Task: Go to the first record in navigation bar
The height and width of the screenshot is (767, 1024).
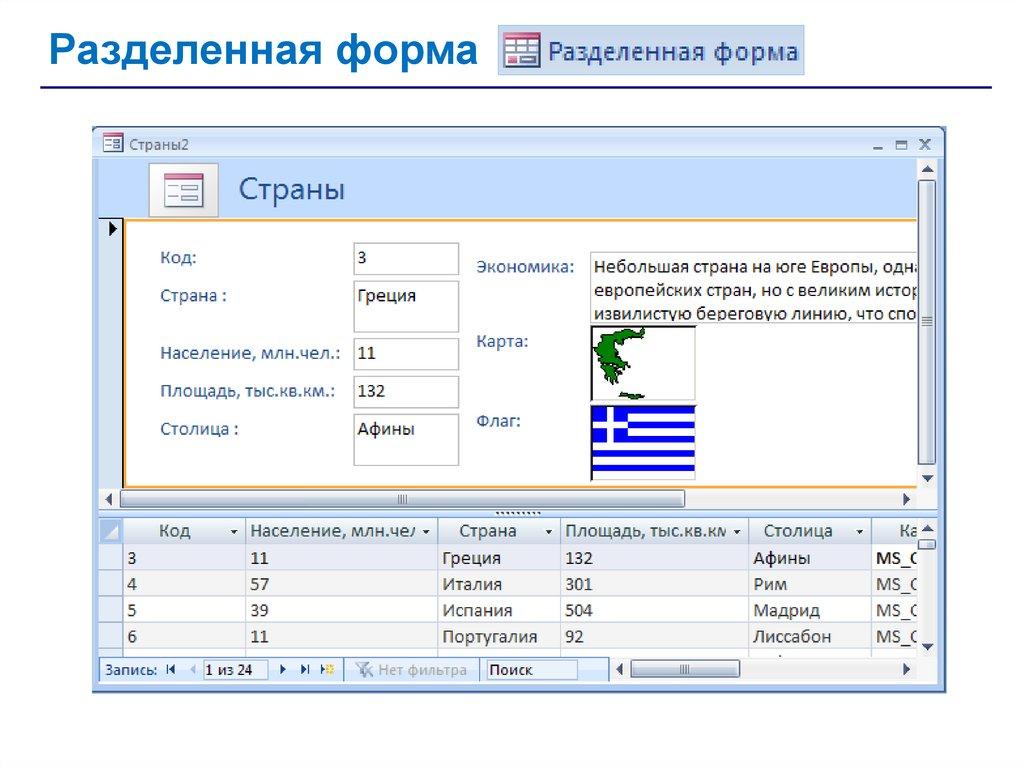Action: (170, 670)
